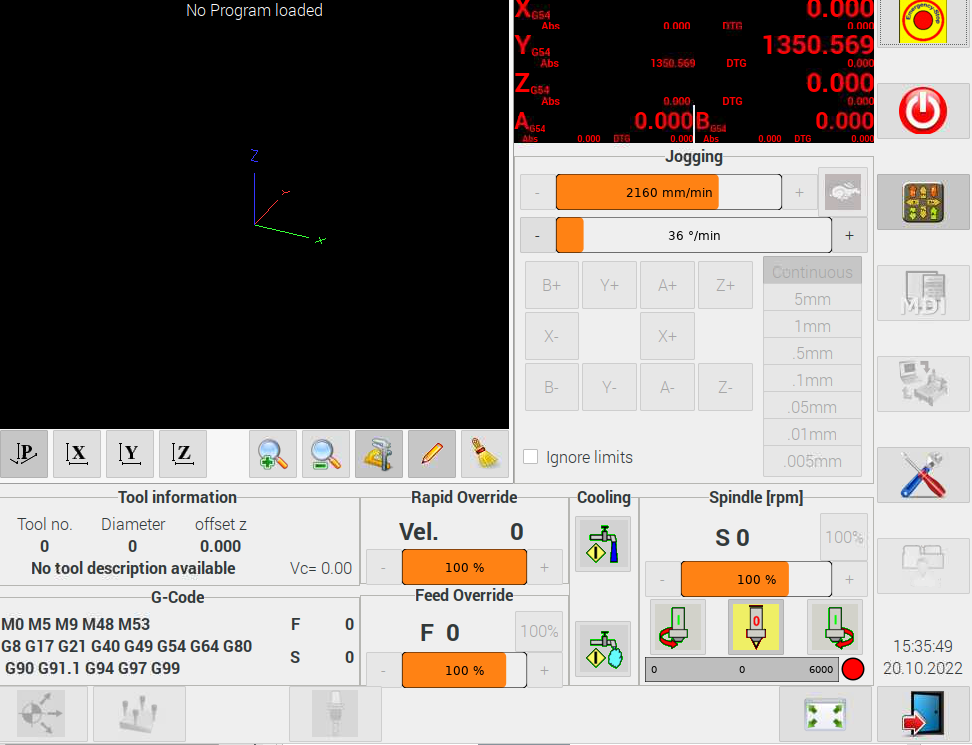Enable the Ignore limits checkbox

coord(531,457)
